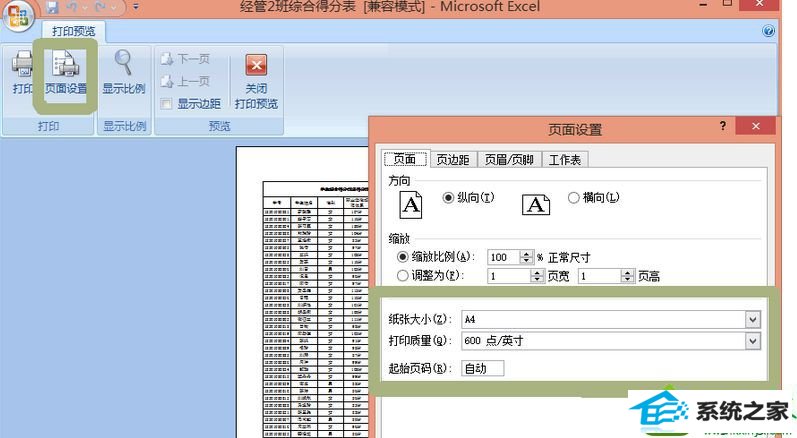Click the pages tall (页高) input field
Image resolution: width=797 pixels, height=438 pixels.
[x=600, y=276]
